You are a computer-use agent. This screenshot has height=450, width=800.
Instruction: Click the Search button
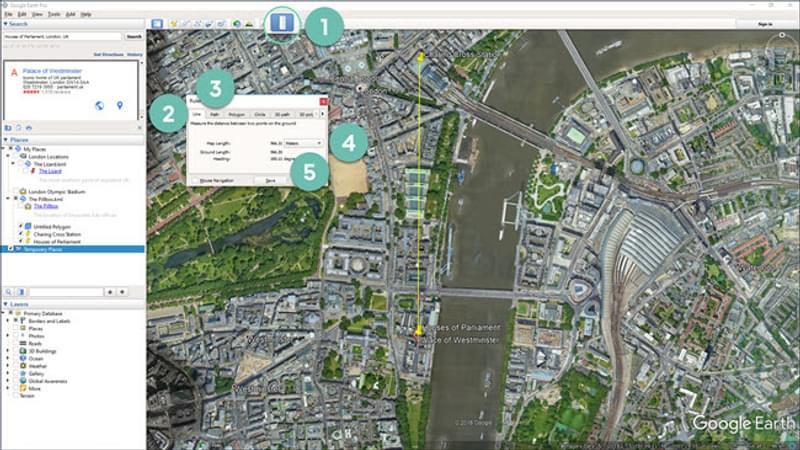click(x=133, y=36)
